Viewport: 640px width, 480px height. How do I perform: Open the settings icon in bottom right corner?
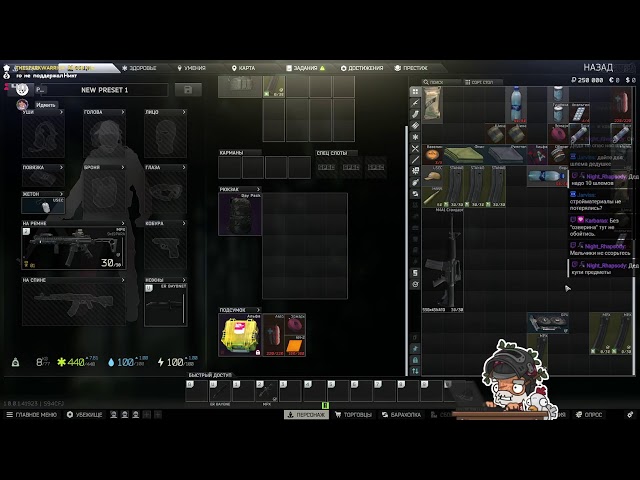(630, 415)
